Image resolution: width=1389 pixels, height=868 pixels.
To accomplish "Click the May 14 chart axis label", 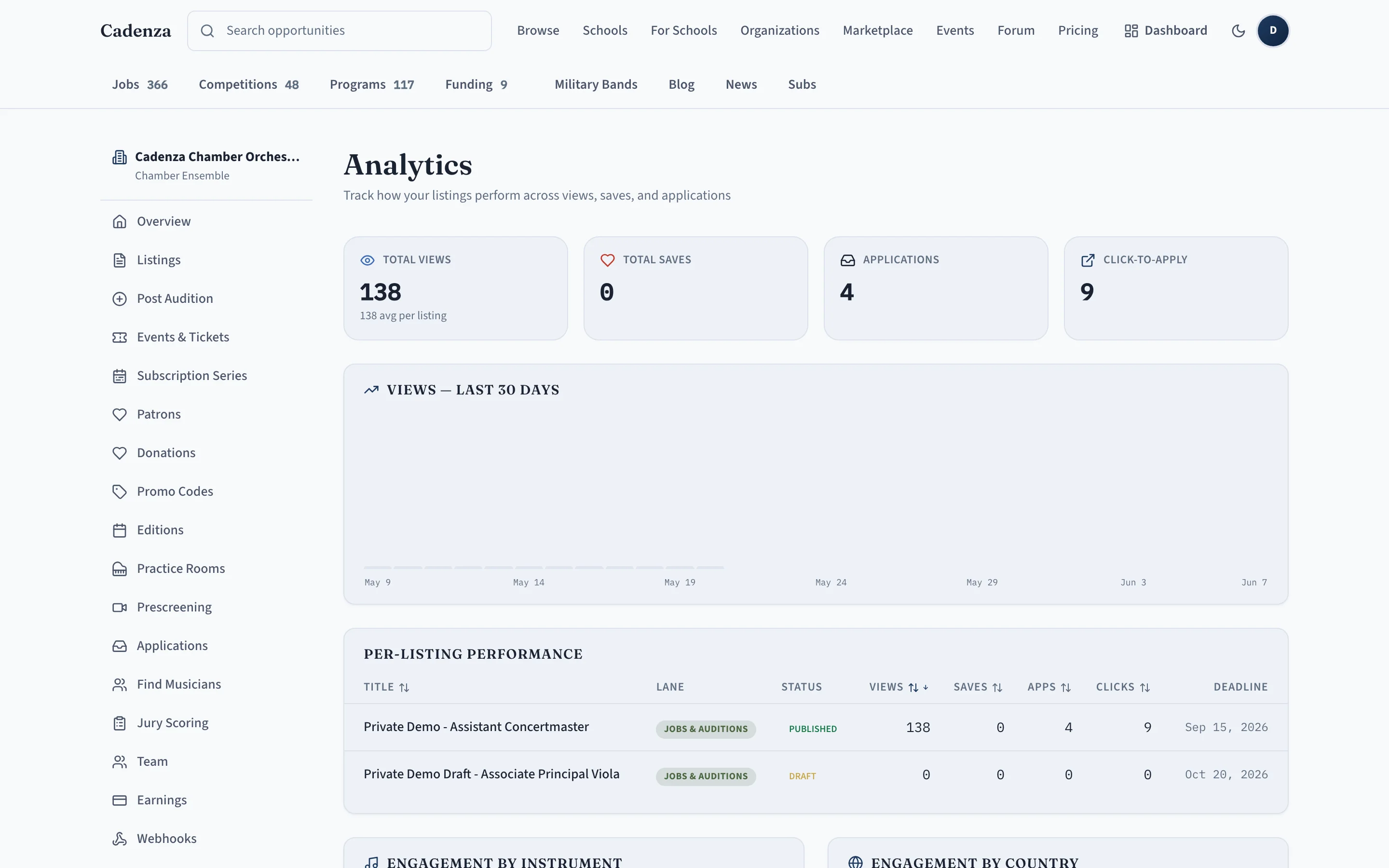I will [x=528, y=582].
